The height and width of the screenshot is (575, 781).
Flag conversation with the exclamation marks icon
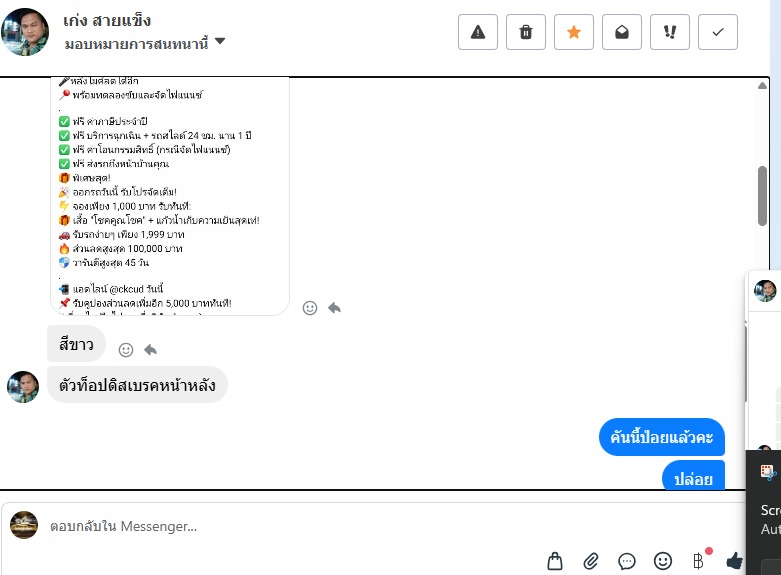[x=669, y=32]
